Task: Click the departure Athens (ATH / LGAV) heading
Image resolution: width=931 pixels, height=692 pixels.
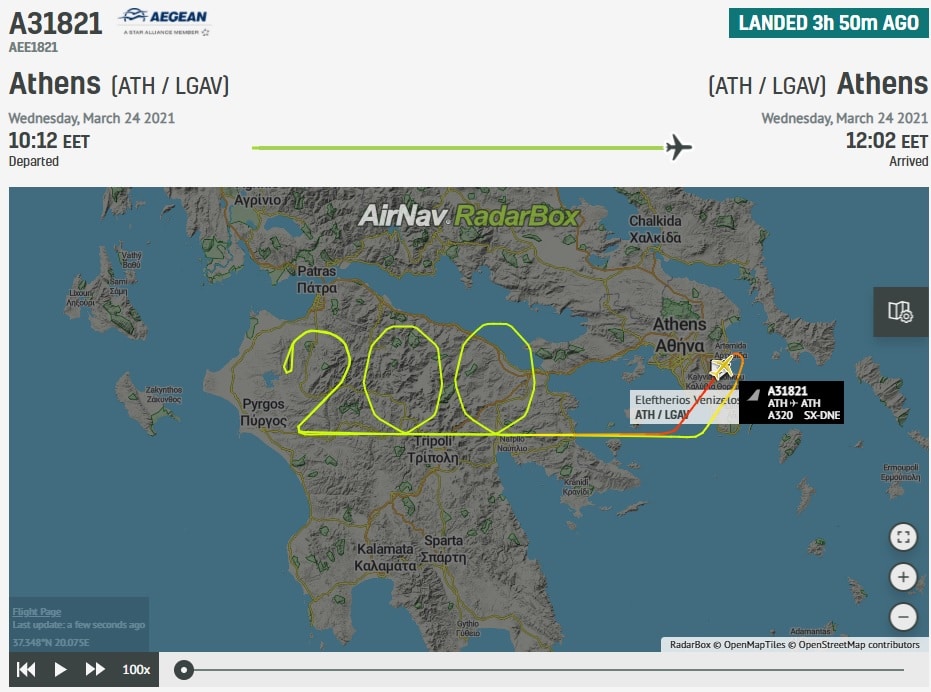Action: click(x=119, y=84)
